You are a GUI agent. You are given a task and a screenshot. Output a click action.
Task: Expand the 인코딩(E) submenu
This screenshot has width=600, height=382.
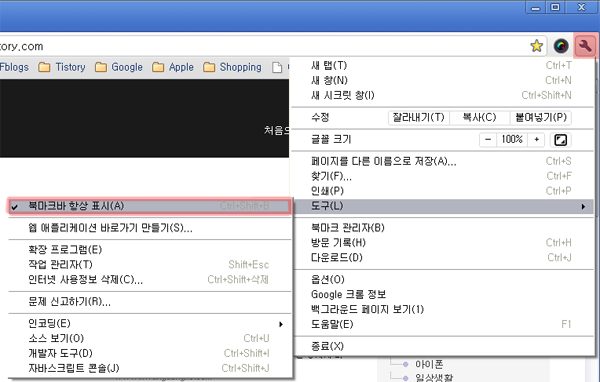tap(150, 324)
